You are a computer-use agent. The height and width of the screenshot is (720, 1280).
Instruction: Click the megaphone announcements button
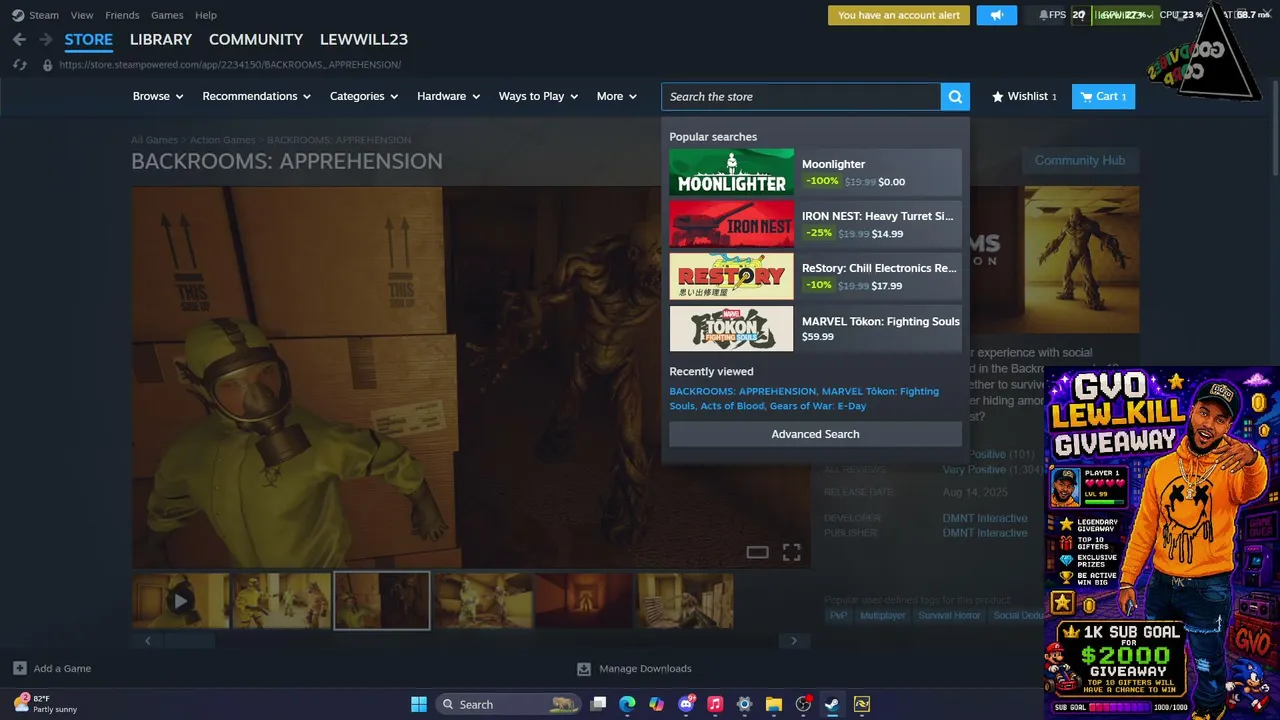tap(996, 15)
